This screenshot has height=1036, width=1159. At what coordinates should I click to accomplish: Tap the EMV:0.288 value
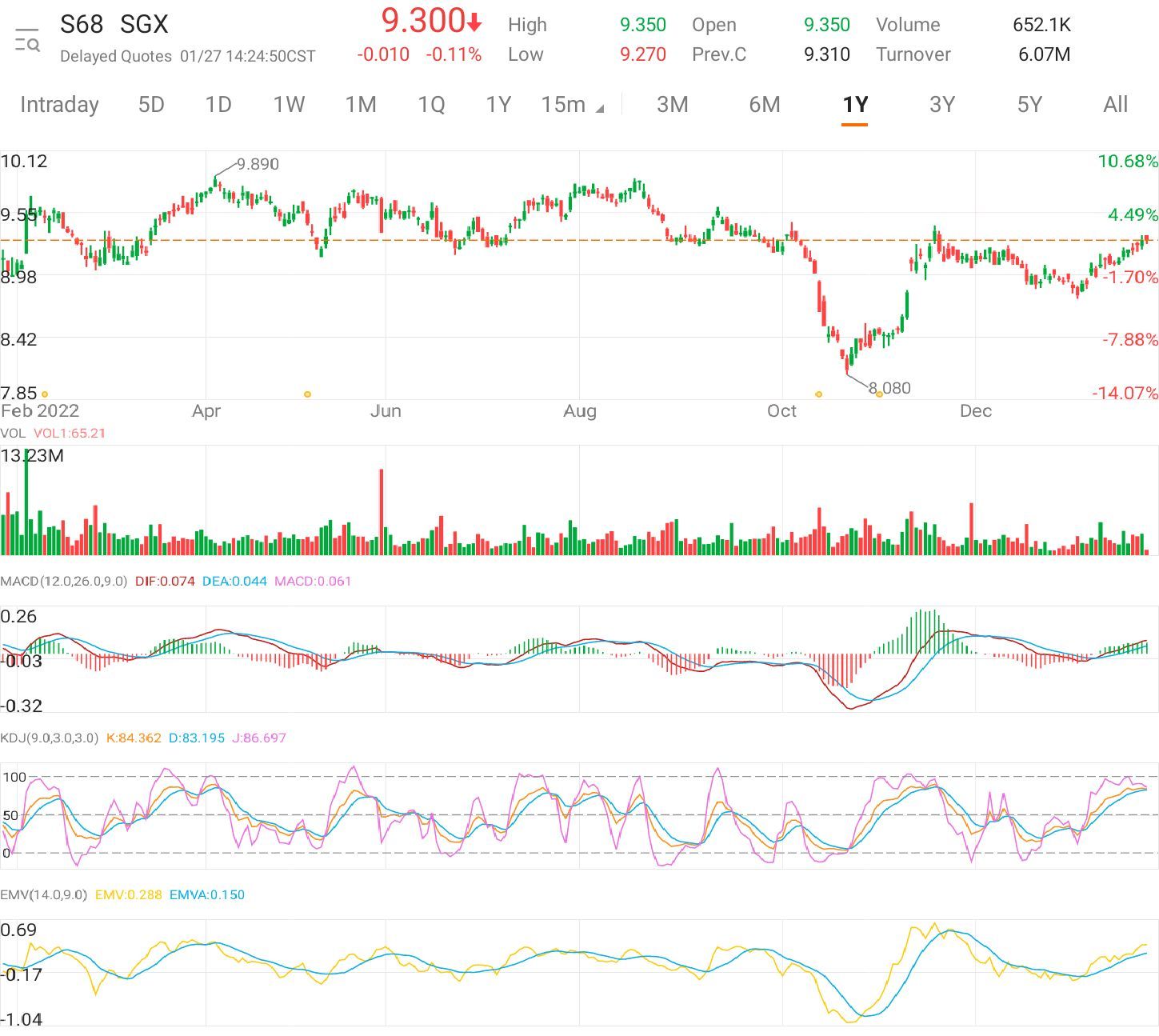(x=128, y=894)
